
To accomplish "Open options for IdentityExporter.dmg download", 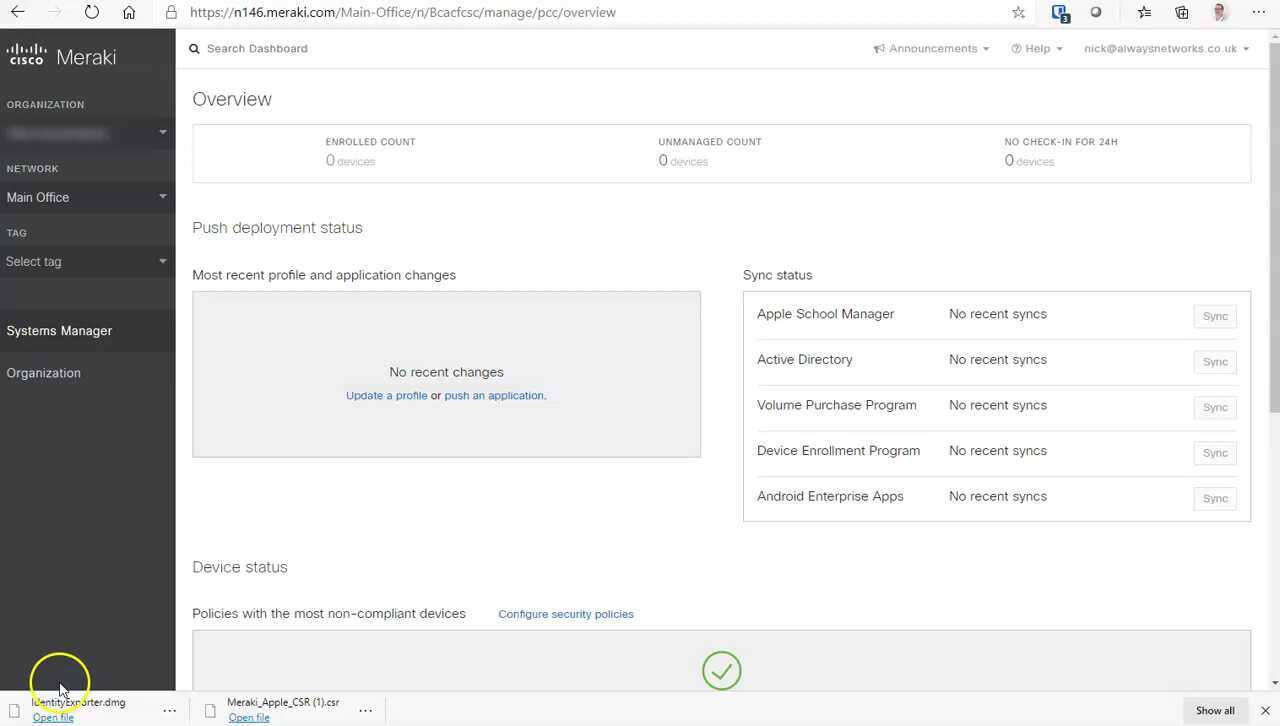I will pyautogui.click(x=169, y=710).
